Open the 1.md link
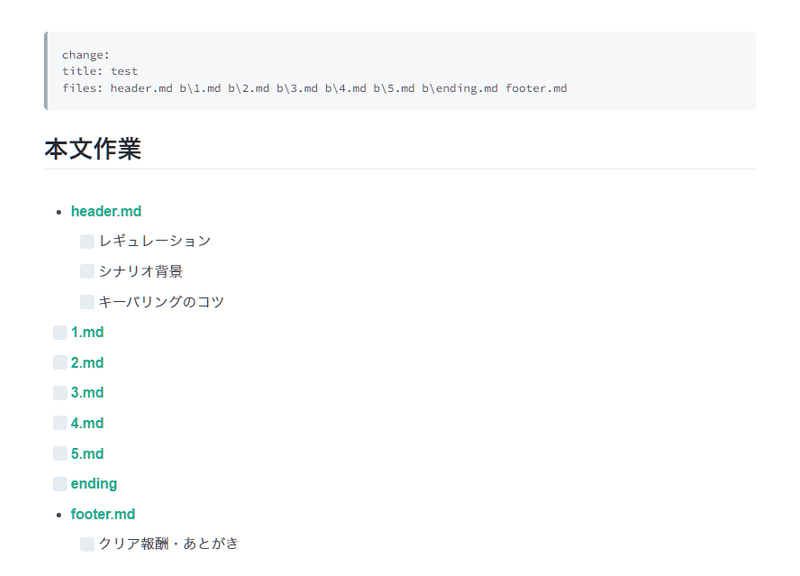800x576 pixels. (x=87, y=332)
